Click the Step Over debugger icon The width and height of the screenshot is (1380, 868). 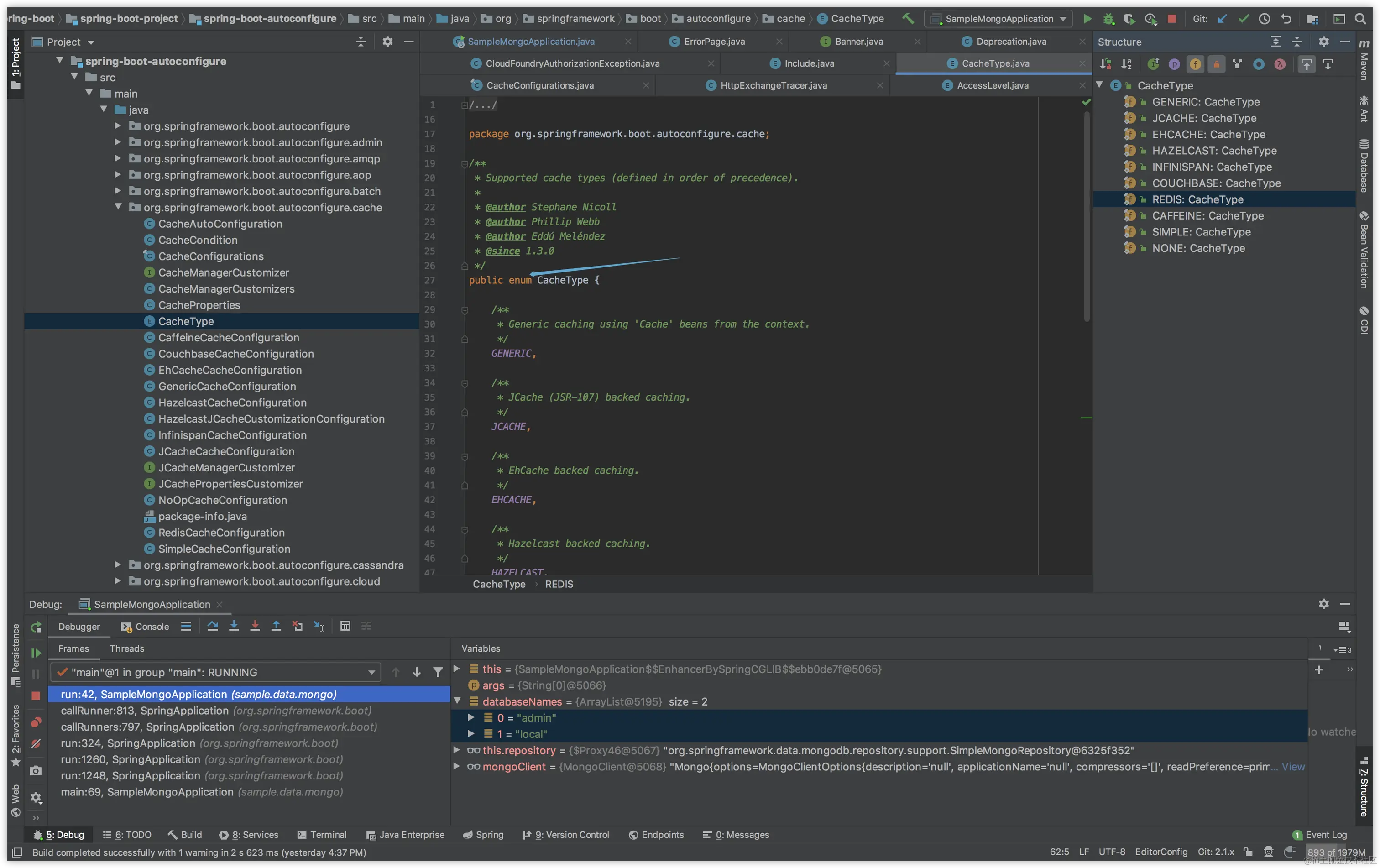point(213,626)
